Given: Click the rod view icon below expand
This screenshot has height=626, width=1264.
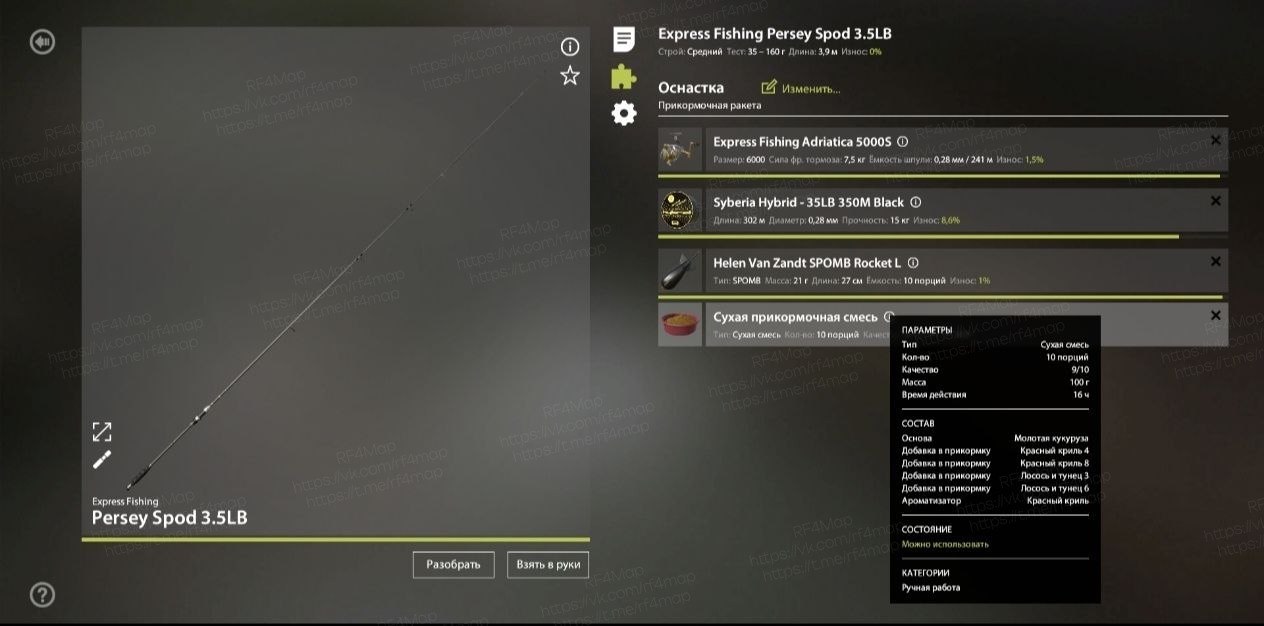Looking at the screenshot, I should 102,460.
